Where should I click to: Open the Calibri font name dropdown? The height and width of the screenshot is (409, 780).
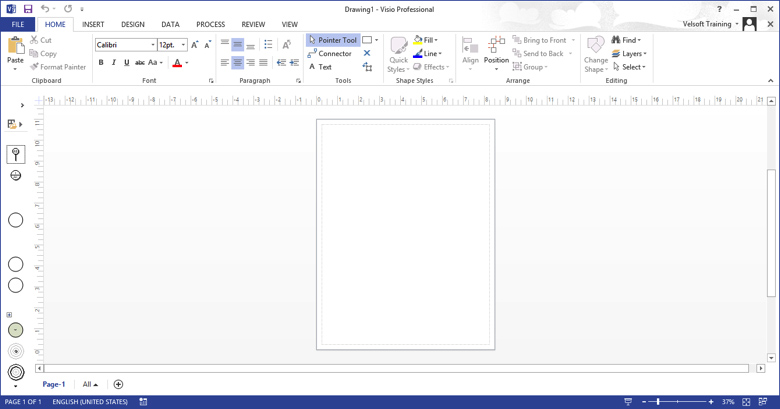pos(153,45)
